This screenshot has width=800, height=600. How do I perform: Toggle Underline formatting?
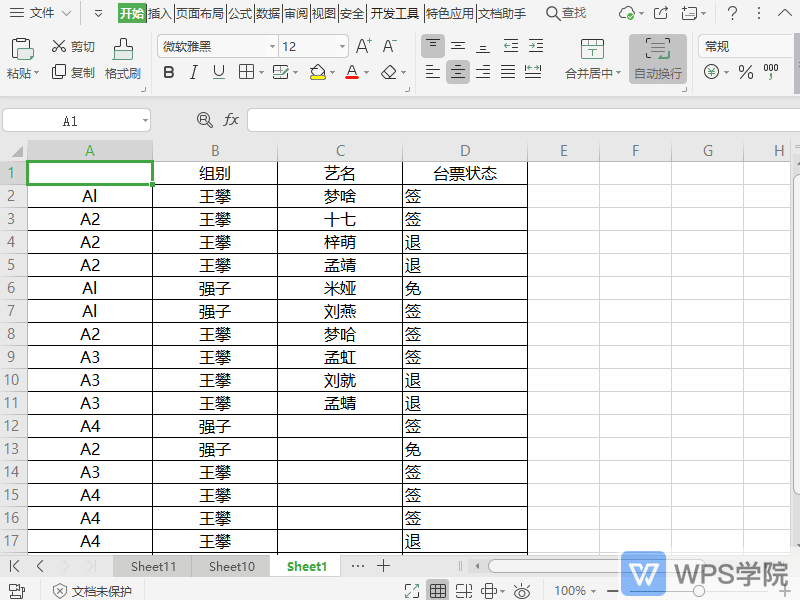pos(220,72)
